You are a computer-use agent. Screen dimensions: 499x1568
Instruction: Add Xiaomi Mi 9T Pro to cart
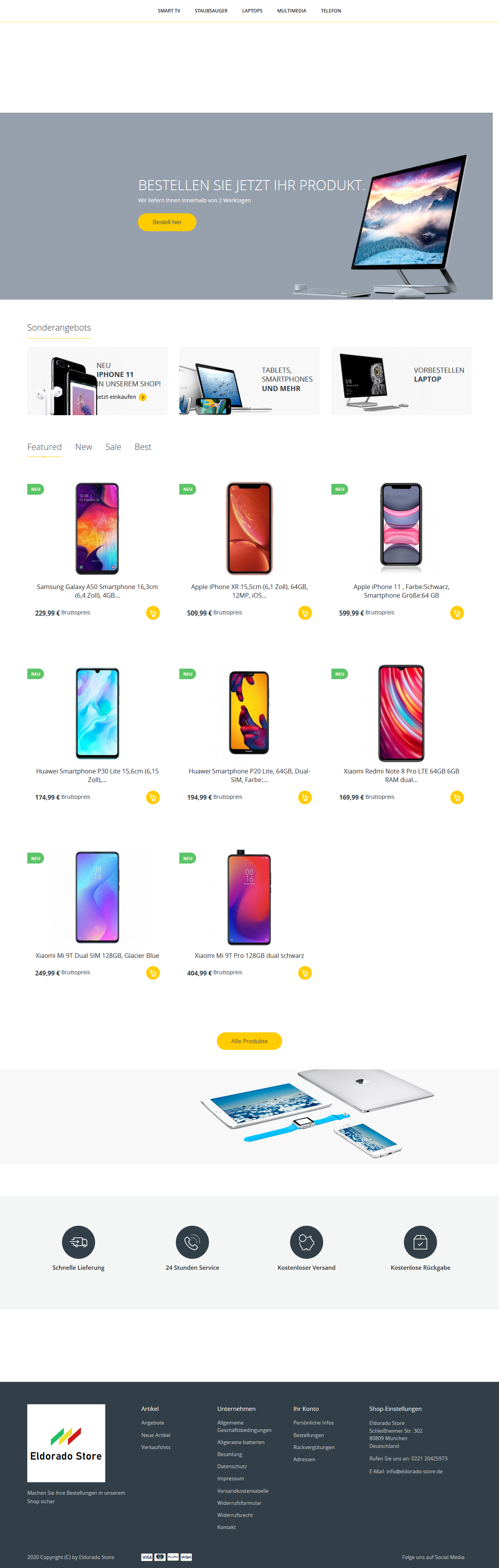(x=305, y=973)
